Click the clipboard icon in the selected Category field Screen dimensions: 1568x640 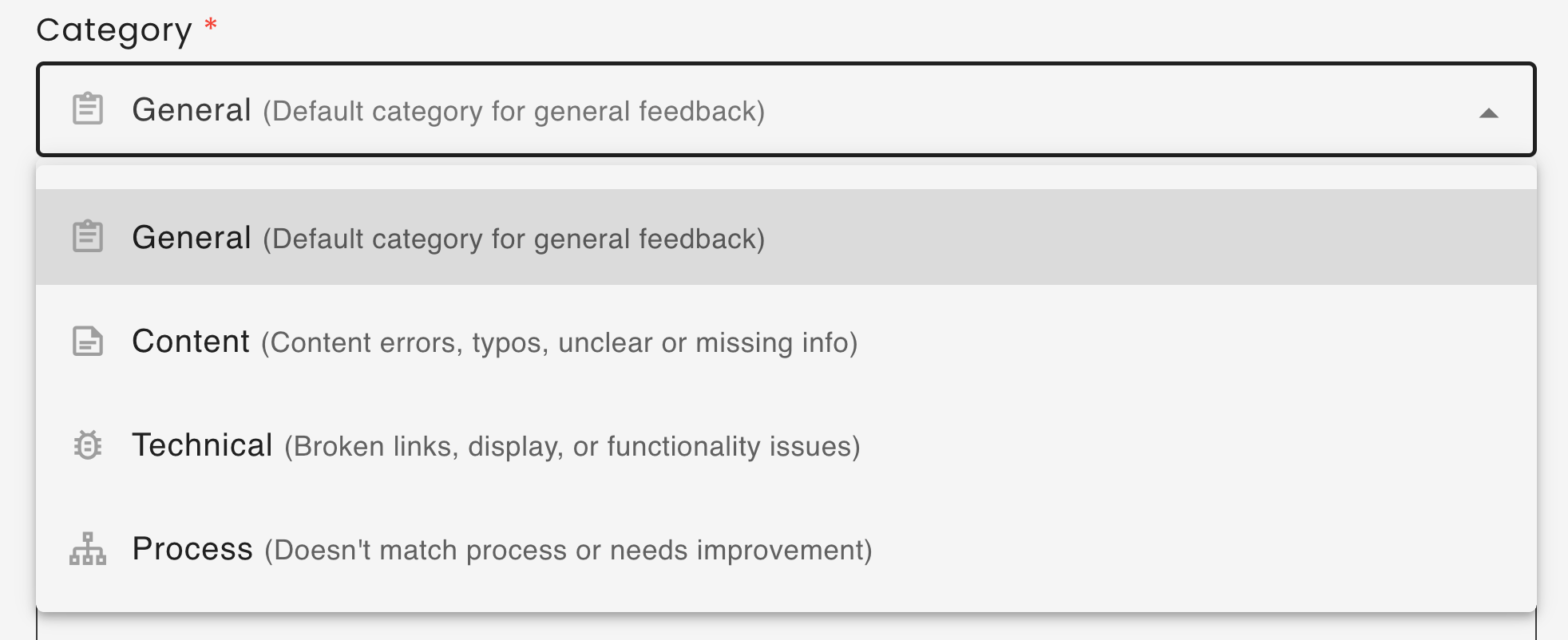click(x=88, y=109)
